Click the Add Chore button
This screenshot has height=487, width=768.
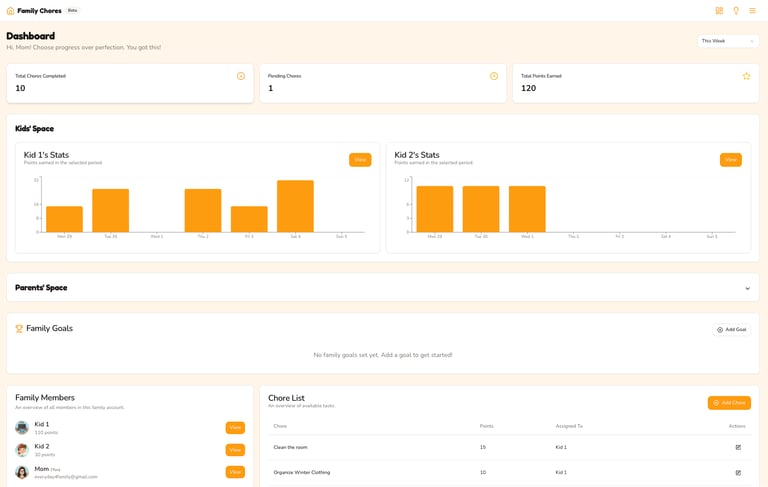[x=729, y=403]
